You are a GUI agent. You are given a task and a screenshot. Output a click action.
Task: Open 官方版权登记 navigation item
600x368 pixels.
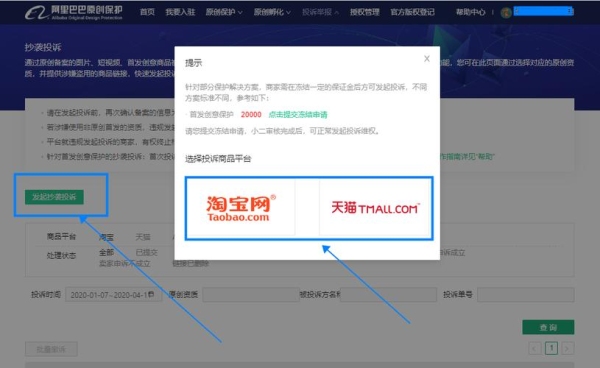(x=412, y=12)
